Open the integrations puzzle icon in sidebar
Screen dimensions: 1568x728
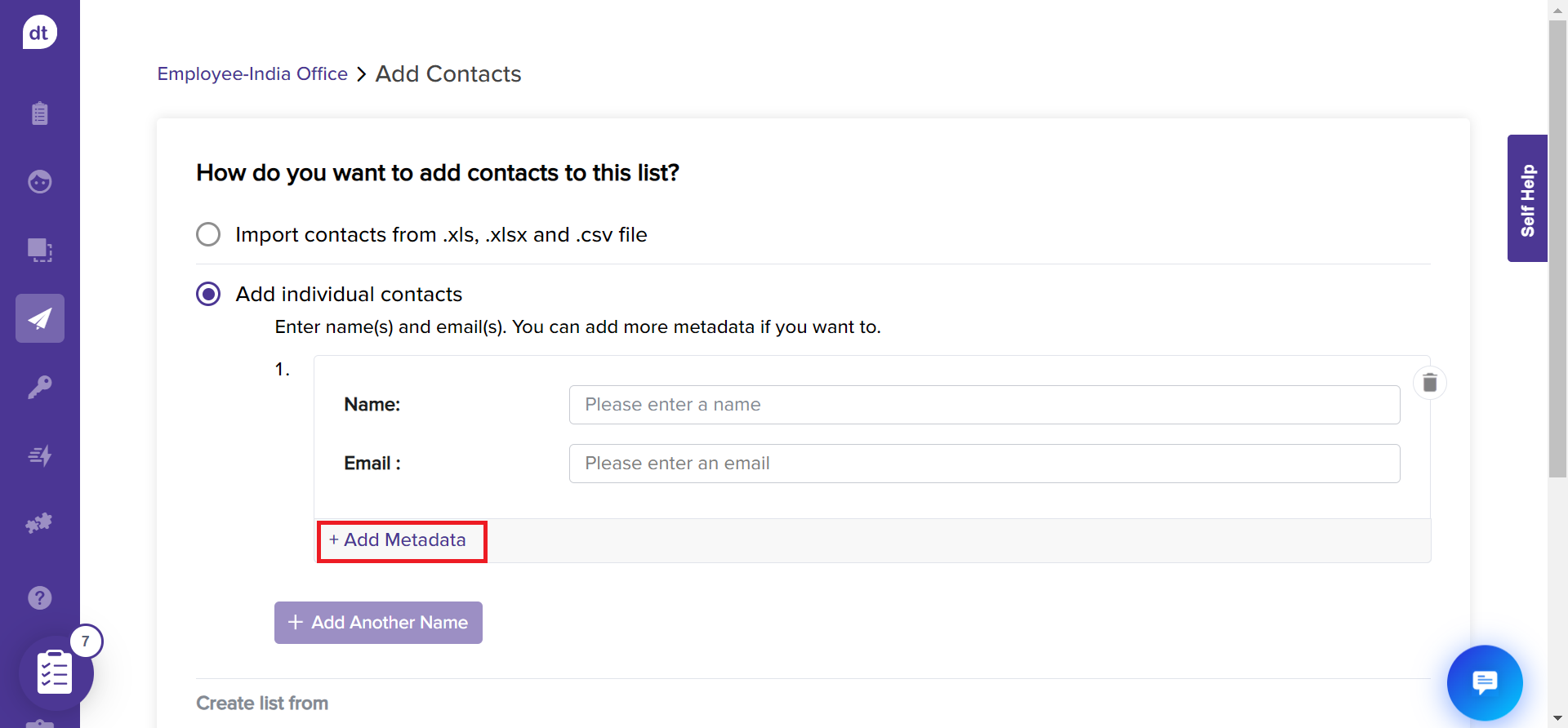(39, 523)
